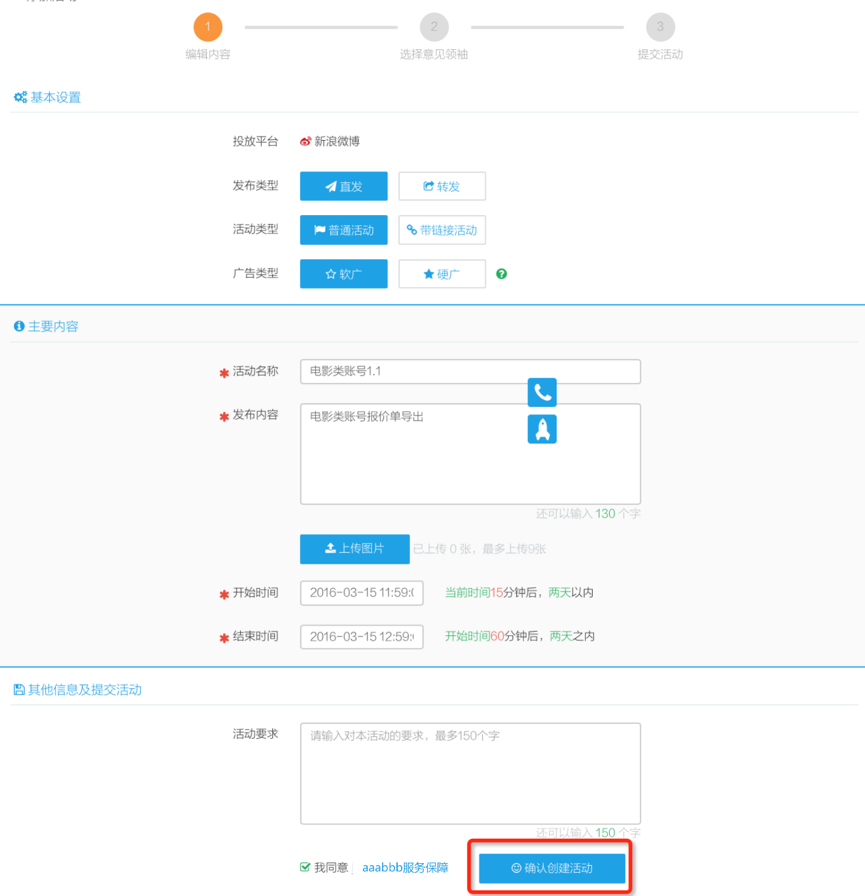Select 转发 publish type
The image size is (865, 896).
click(x=442, y=186)
